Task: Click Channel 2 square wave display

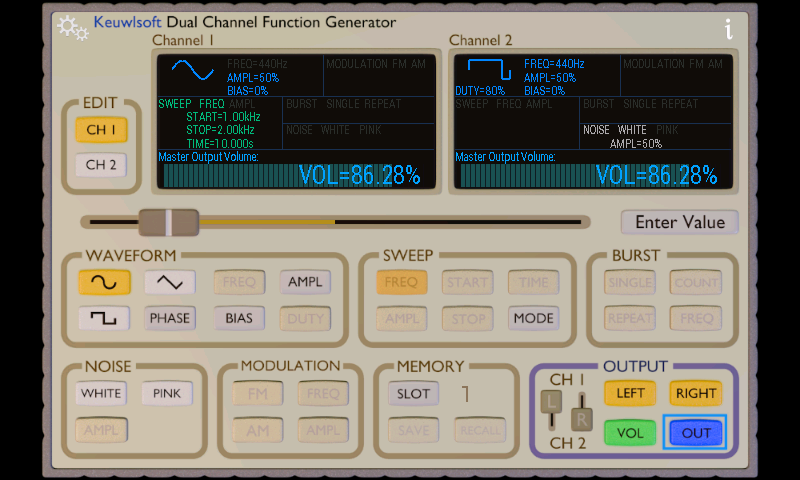Action: coord(489,69)
